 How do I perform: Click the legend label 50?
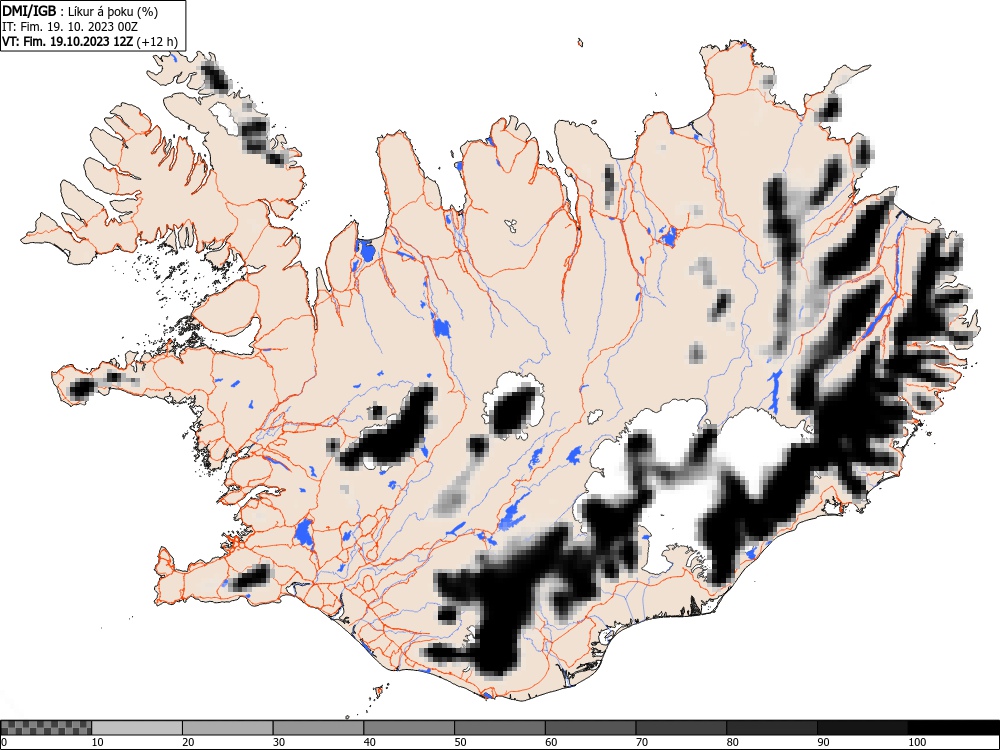(x=460, y=742)
